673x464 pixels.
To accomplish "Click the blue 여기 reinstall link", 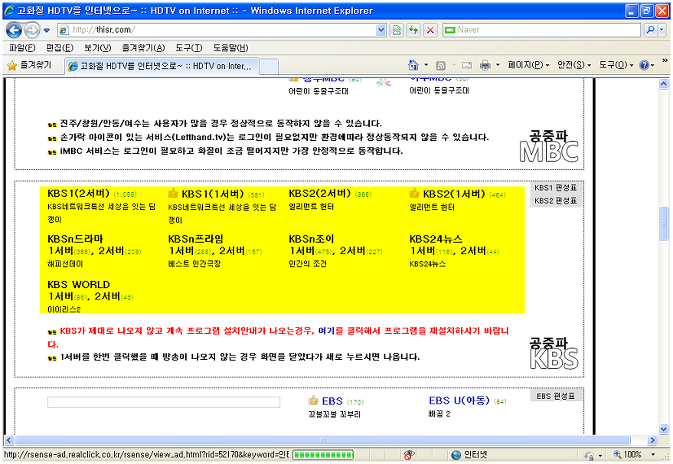I will pyautogui.click(x=326, y=331).
